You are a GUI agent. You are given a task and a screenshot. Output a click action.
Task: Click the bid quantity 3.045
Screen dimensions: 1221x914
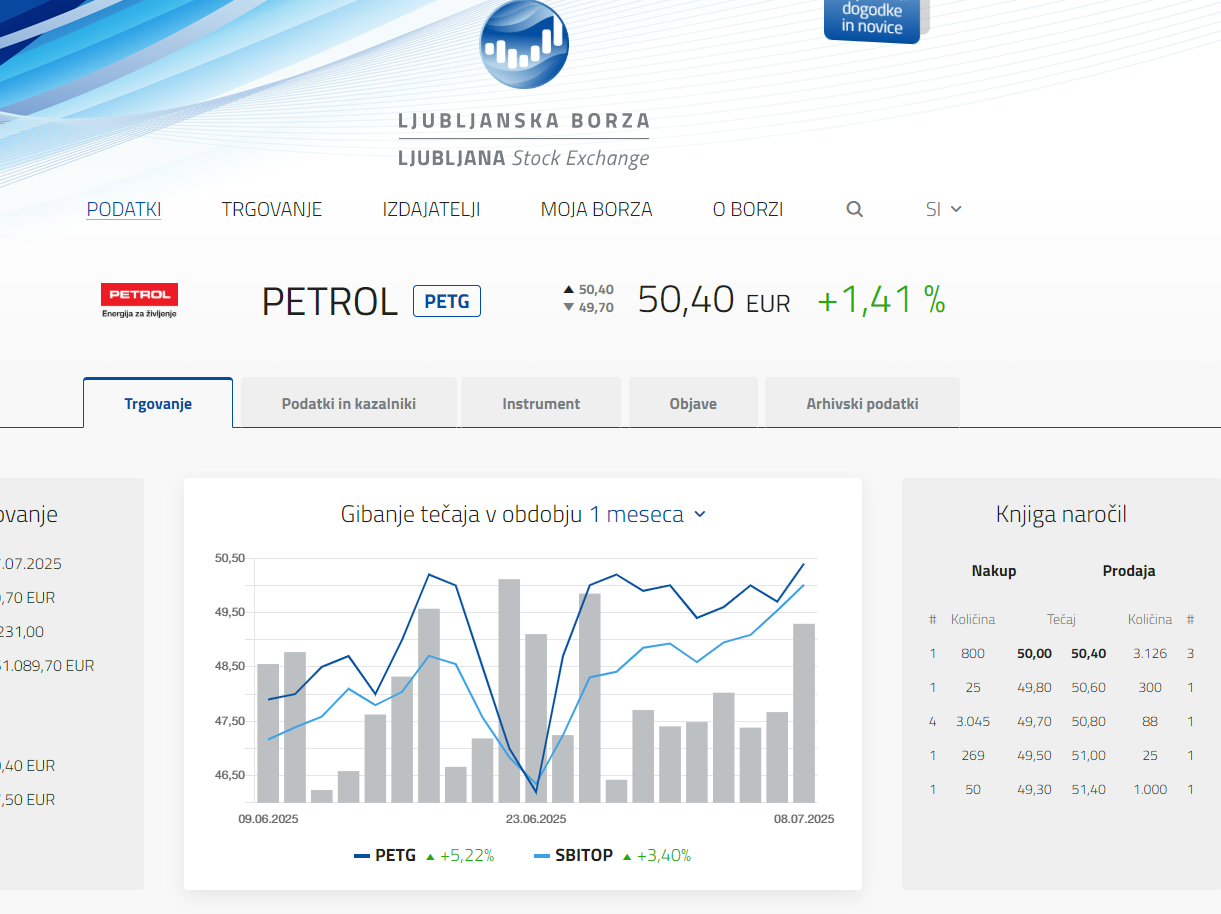[973, 721]
